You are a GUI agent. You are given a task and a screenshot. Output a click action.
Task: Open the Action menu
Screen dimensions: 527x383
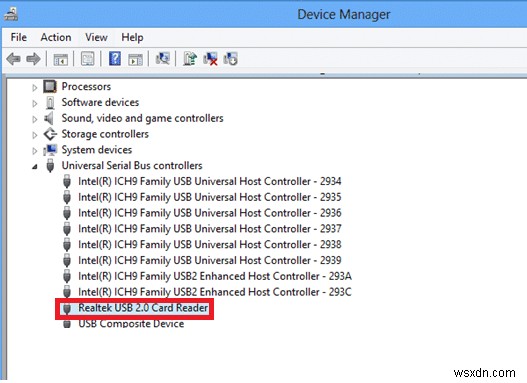coord(56,37)
